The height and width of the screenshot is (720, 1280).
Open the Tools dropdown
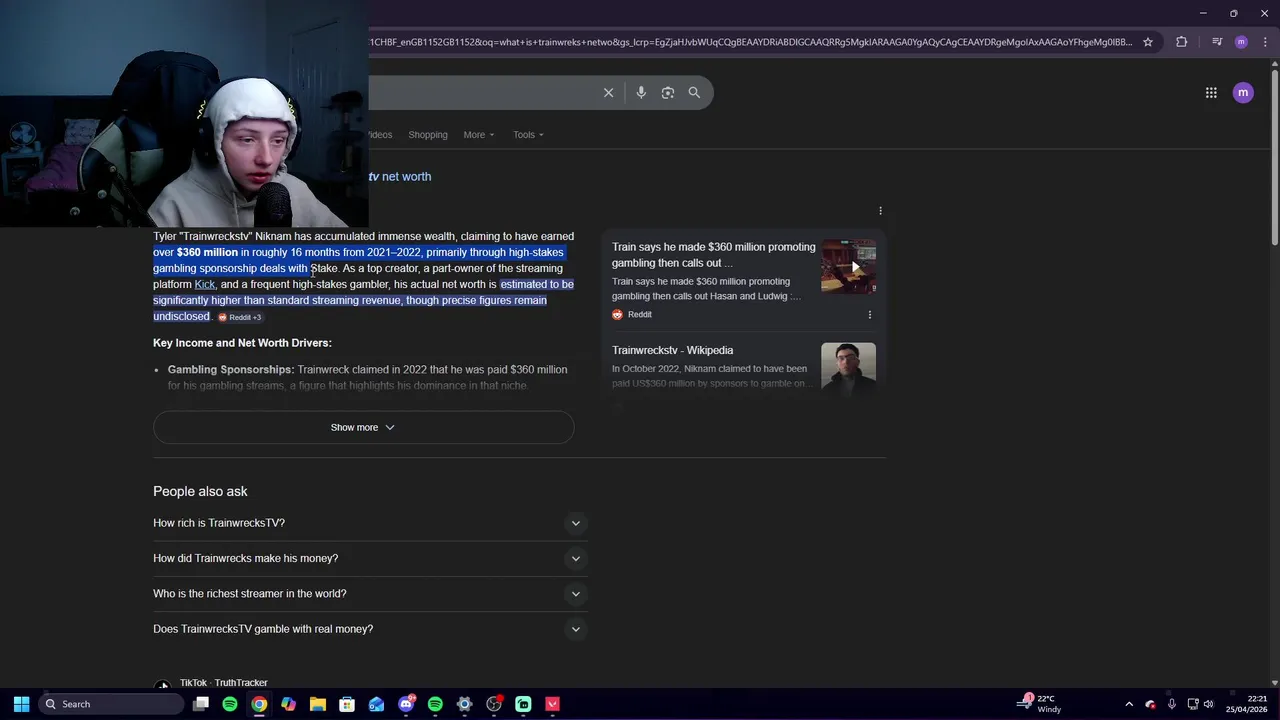coord(528,135)
